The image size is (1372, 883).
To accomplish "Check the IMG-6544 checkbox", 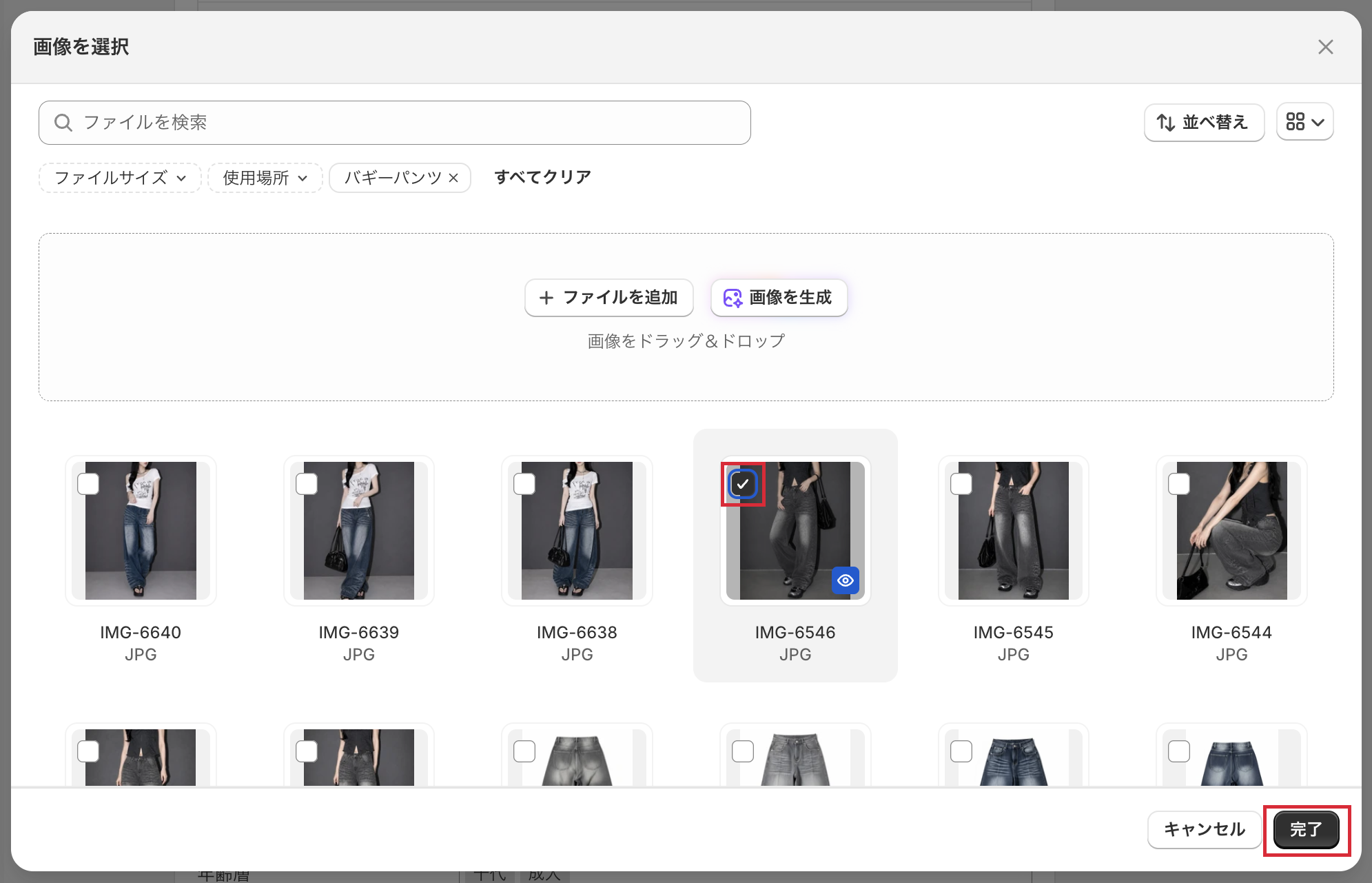I will pyautogui.click(x=1179, y=484).
